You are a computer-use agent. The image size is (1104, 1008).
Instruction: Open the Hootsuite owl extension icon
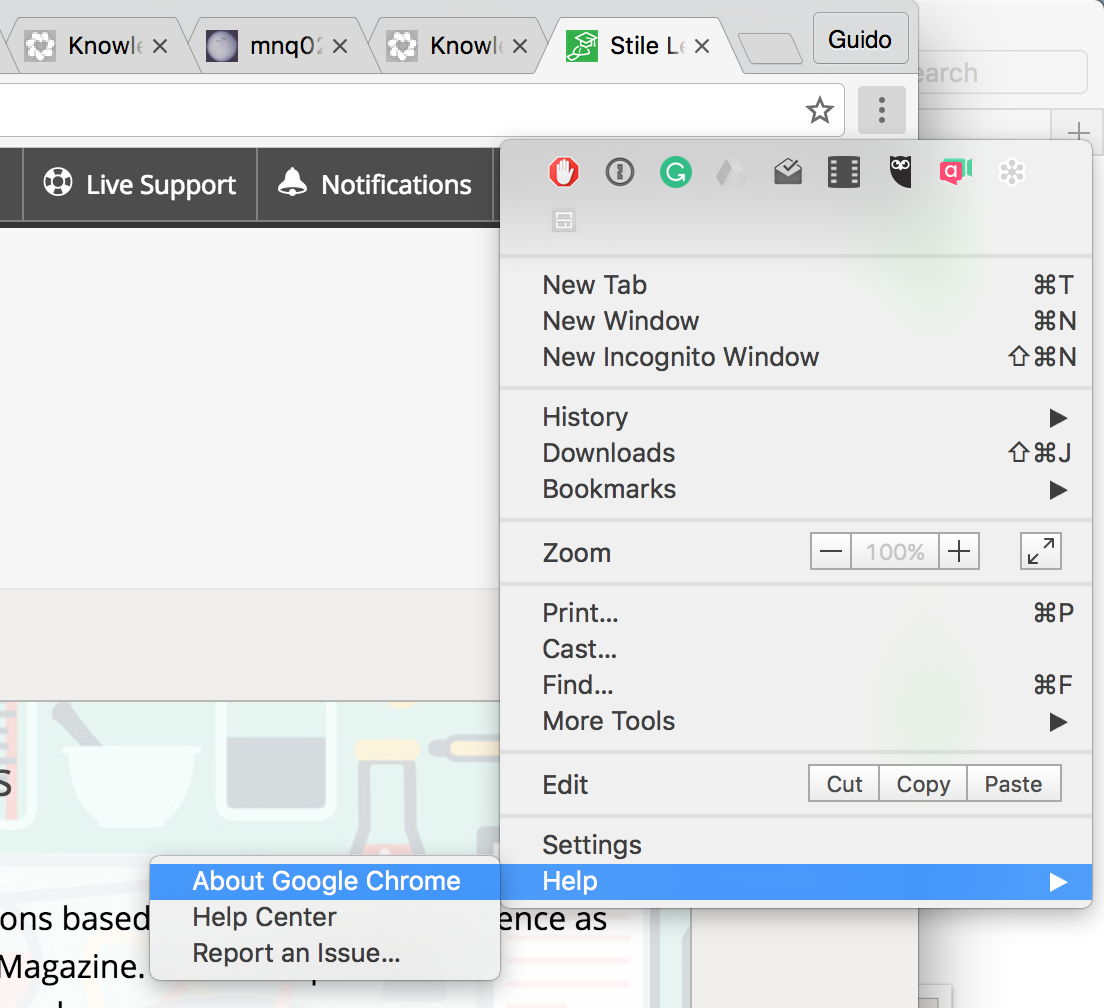[900, 172]
